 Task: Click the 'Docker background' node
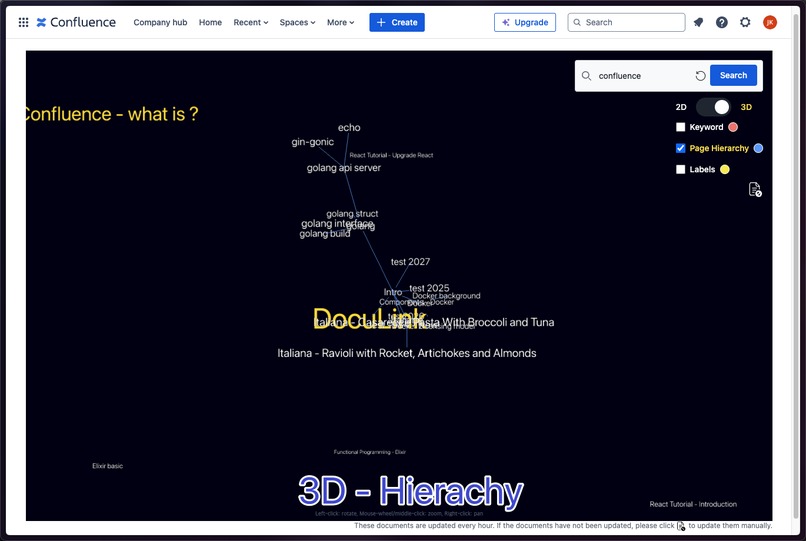pos(446,296)
